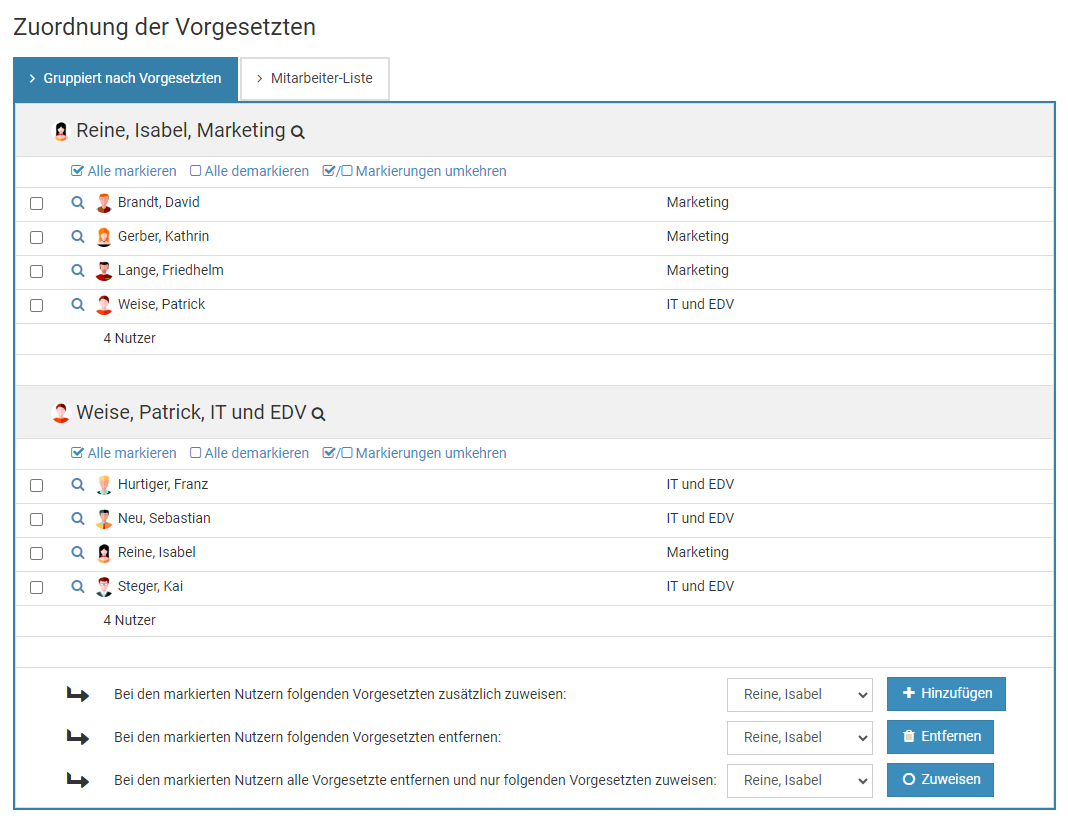Click the Entfernen button
Viewport: 1068px width, 825px height.
tap(939, 737)
